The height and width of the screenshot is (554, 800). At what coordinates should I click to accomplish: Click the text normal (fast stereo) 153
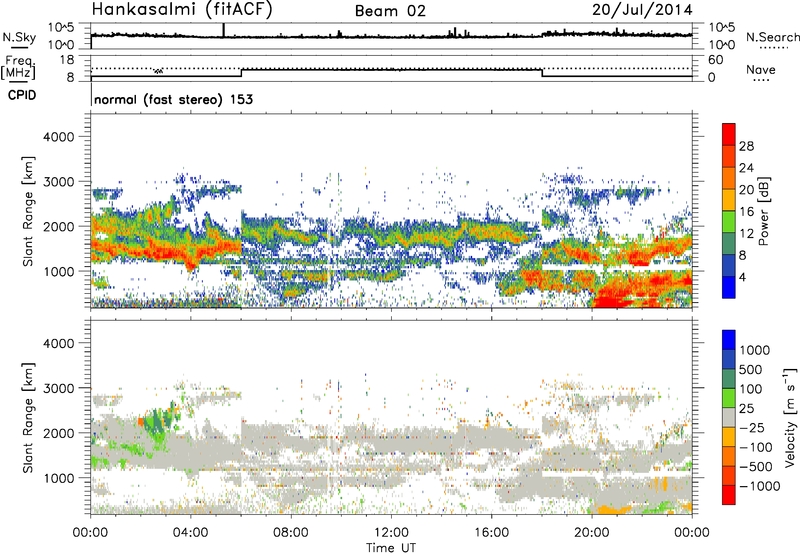pos(173,99)
